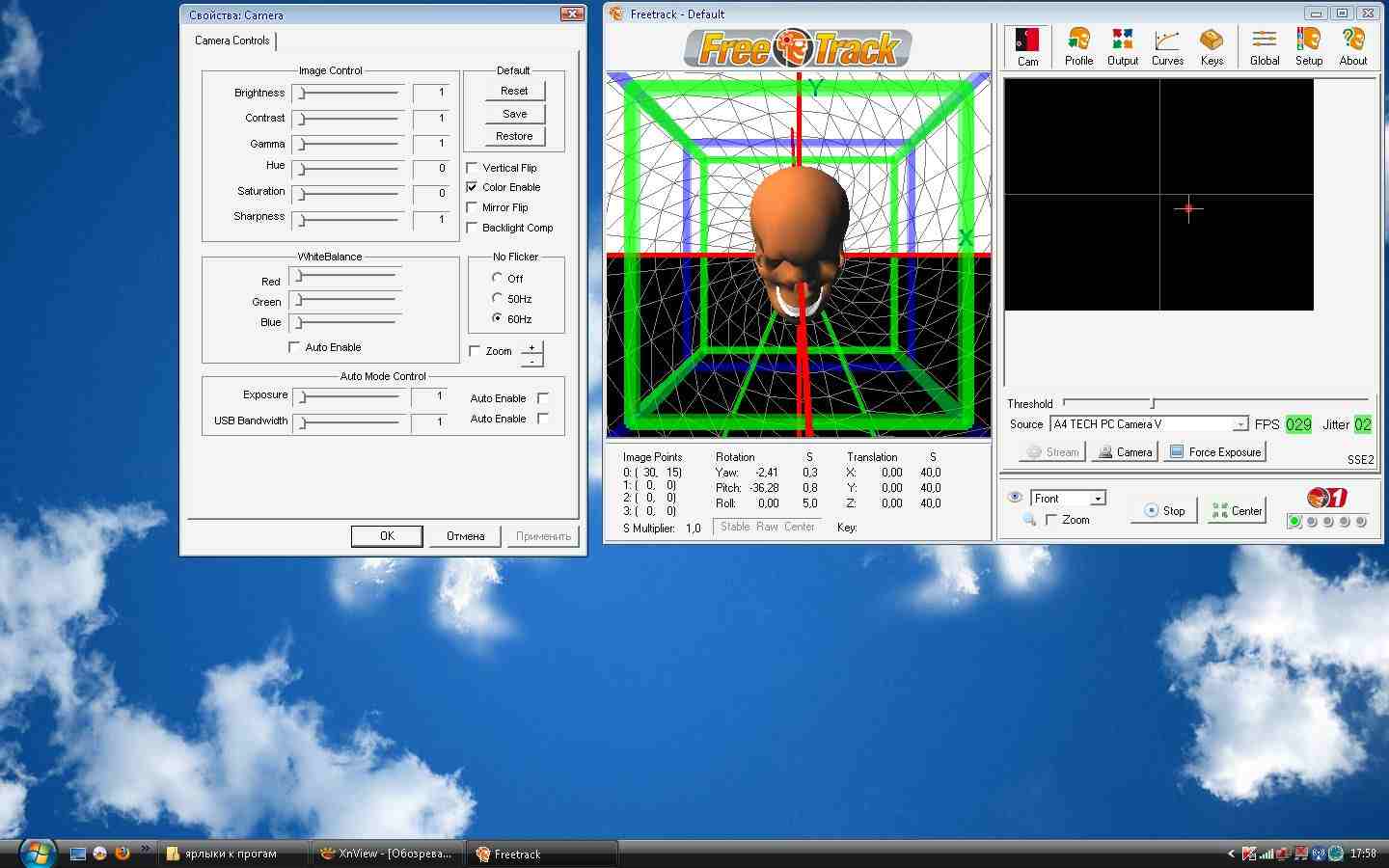Click the Contrast value field
This screenshot has width=1389, height=868.
point(431,118)
